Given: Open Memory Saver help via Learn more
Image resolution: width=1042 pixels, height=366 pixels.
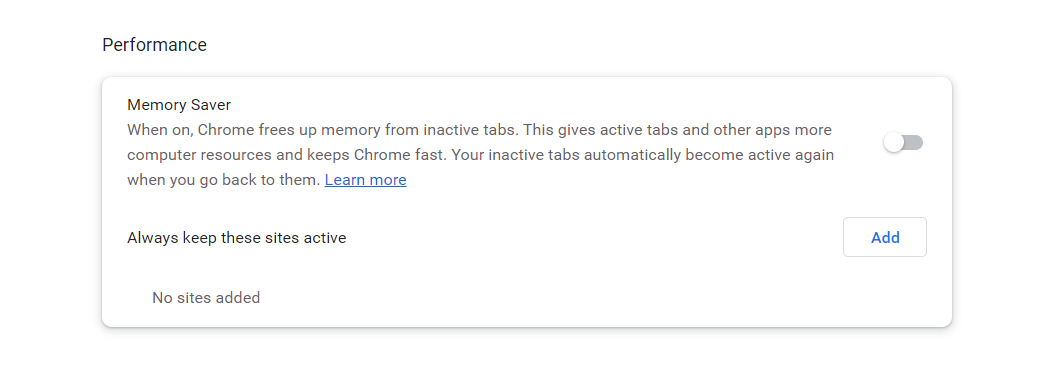Looking at the screenshot, I should tap(365, 180).
